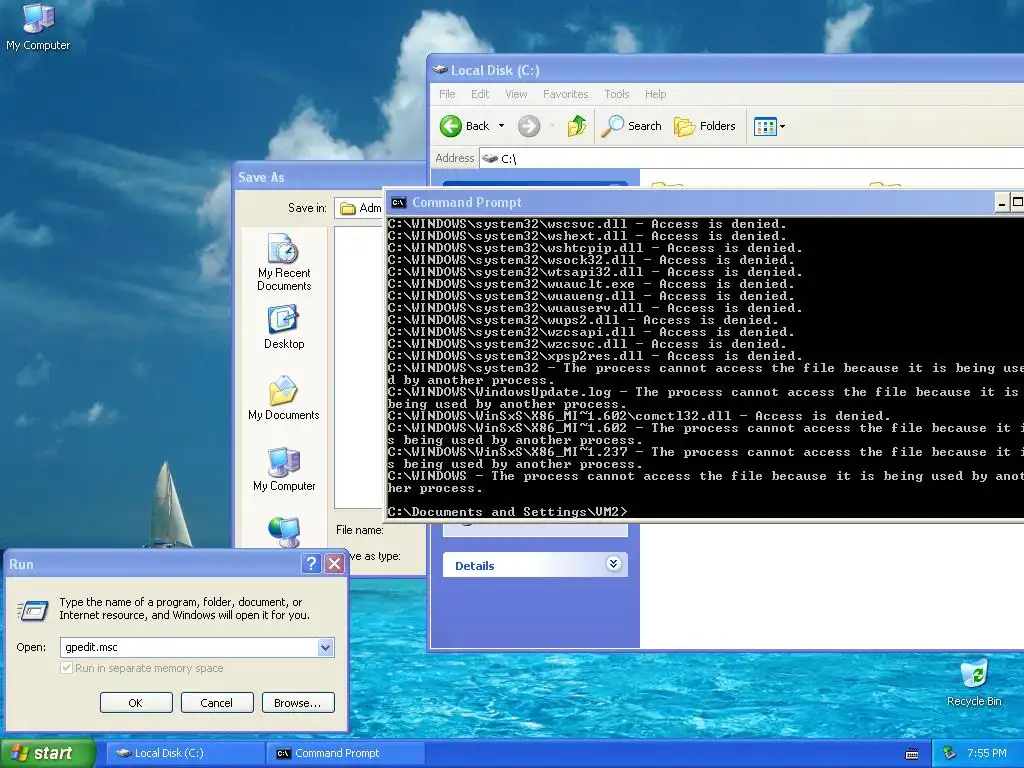Viewport: 1024px width, 768px height.
Task: Select My Recent Documents in Save As
Action: (284, 263)
